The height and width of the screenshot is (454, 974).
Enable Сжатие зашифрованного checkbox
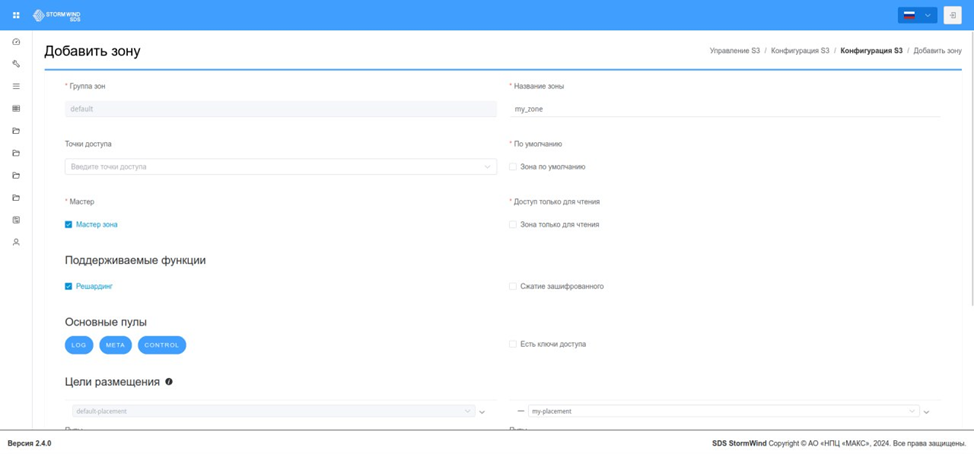512,286
